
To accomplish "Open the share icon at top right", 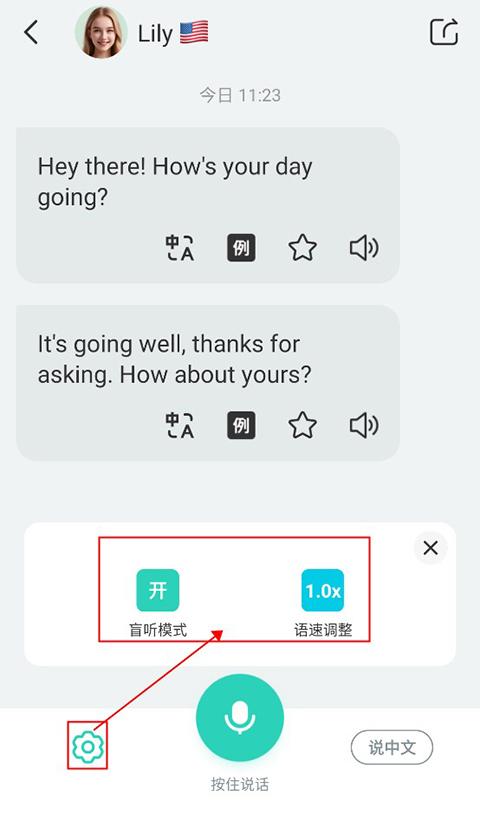I will (444, 32).
